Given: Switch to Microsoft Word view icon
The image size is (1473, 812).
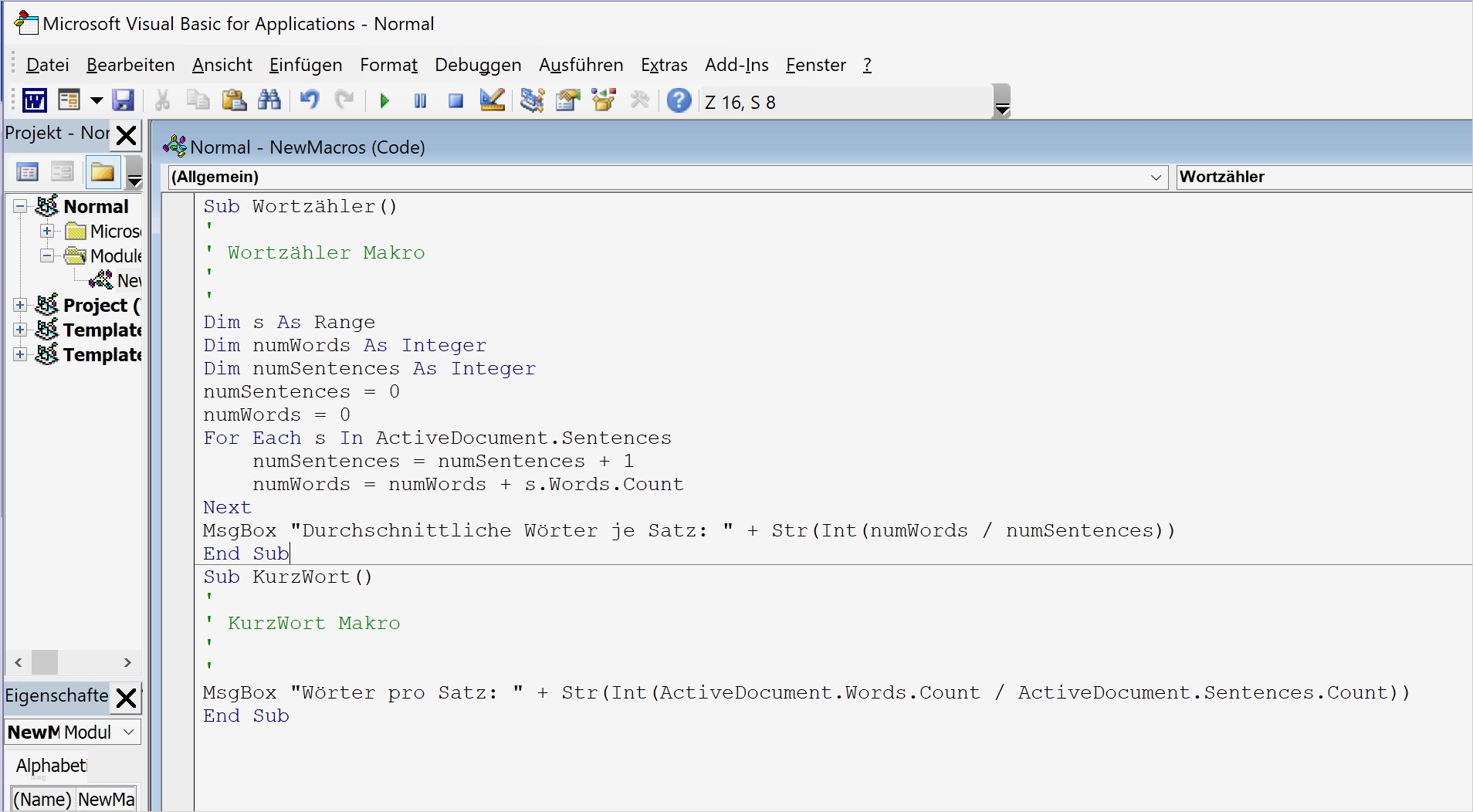Looking at the screenshot, I should click(35, 101).
